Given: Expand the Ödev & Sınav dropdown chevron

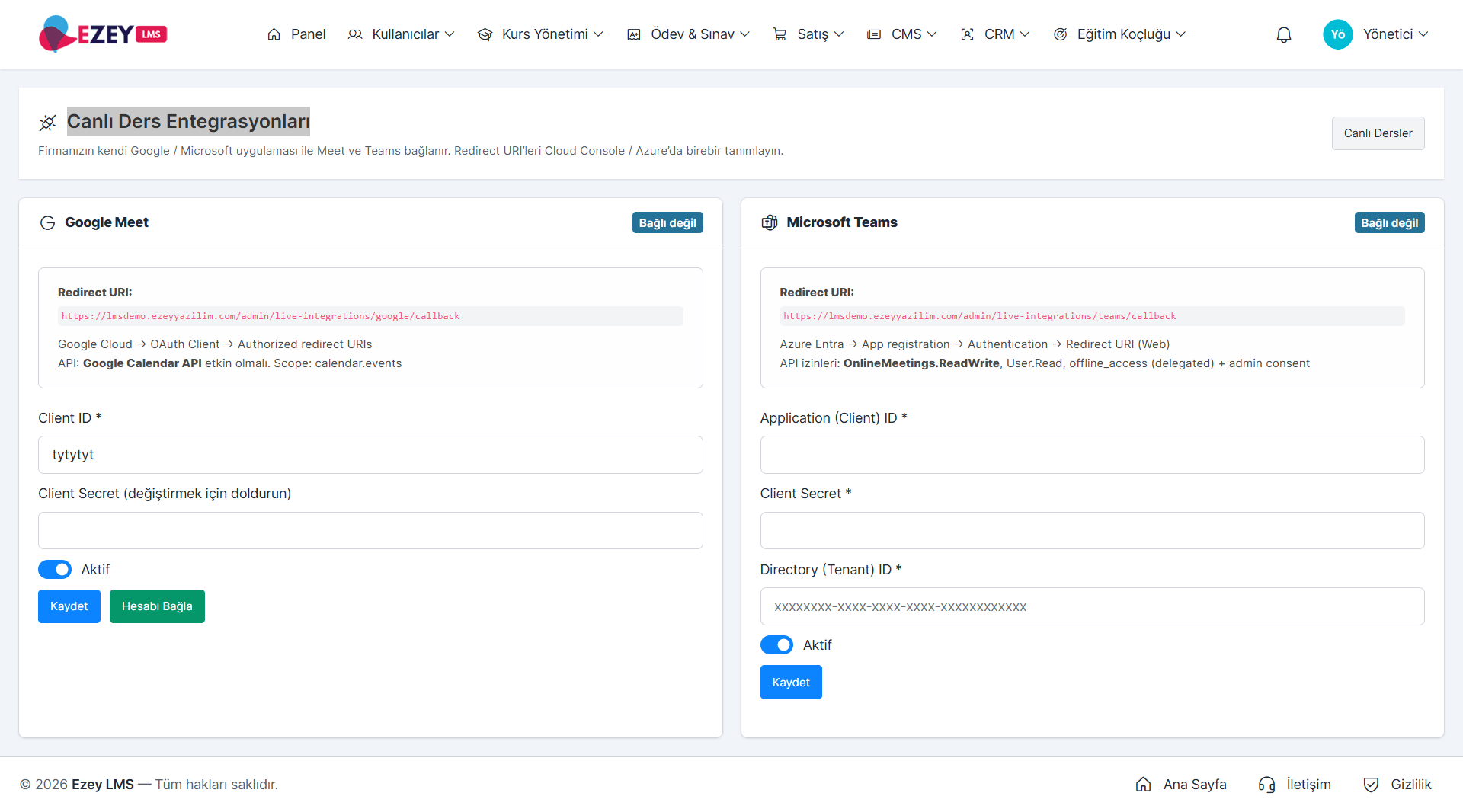Looking at the screenshot, I should [x=745, y=34].
